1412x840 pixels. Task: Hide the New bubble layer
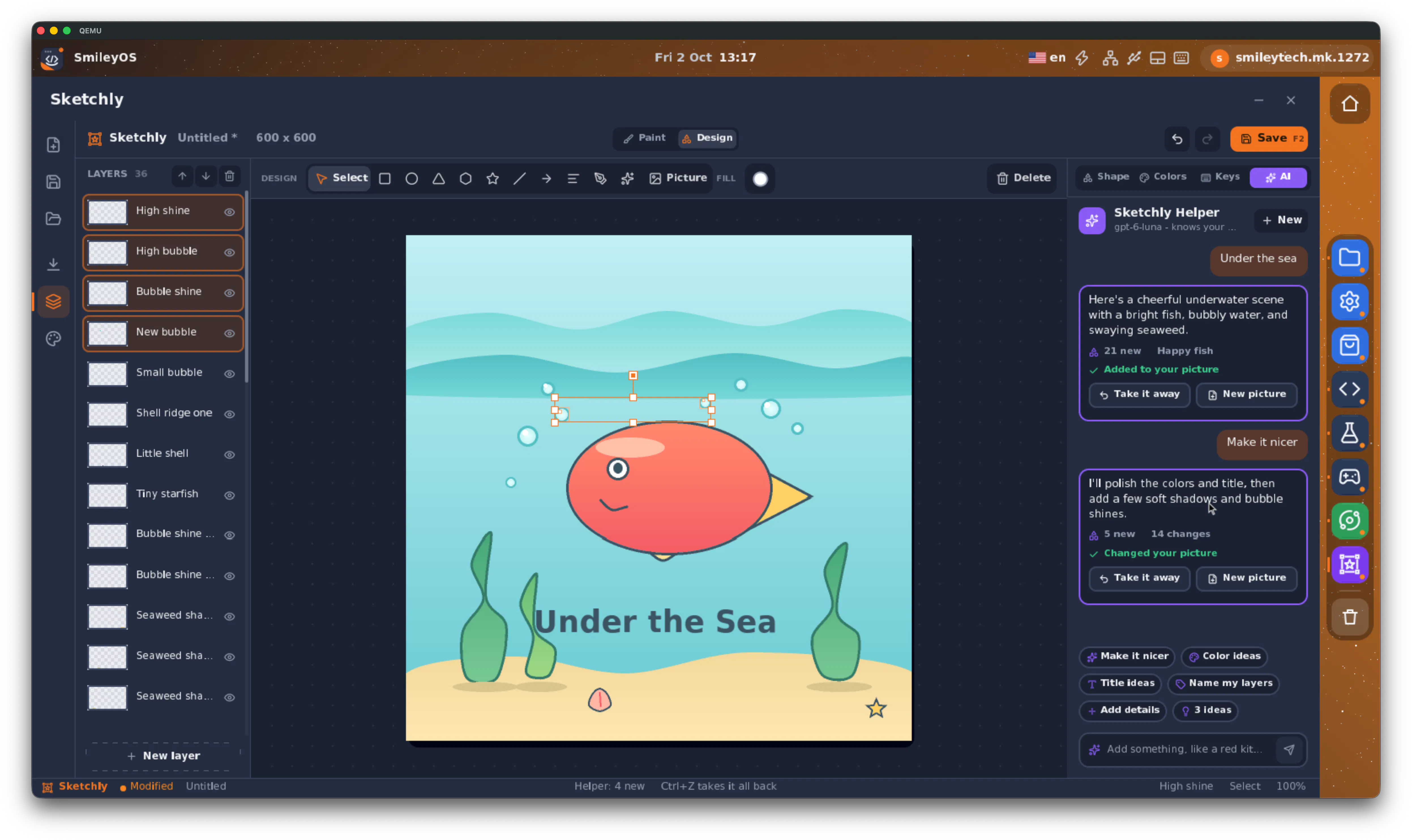coord(229,333)
